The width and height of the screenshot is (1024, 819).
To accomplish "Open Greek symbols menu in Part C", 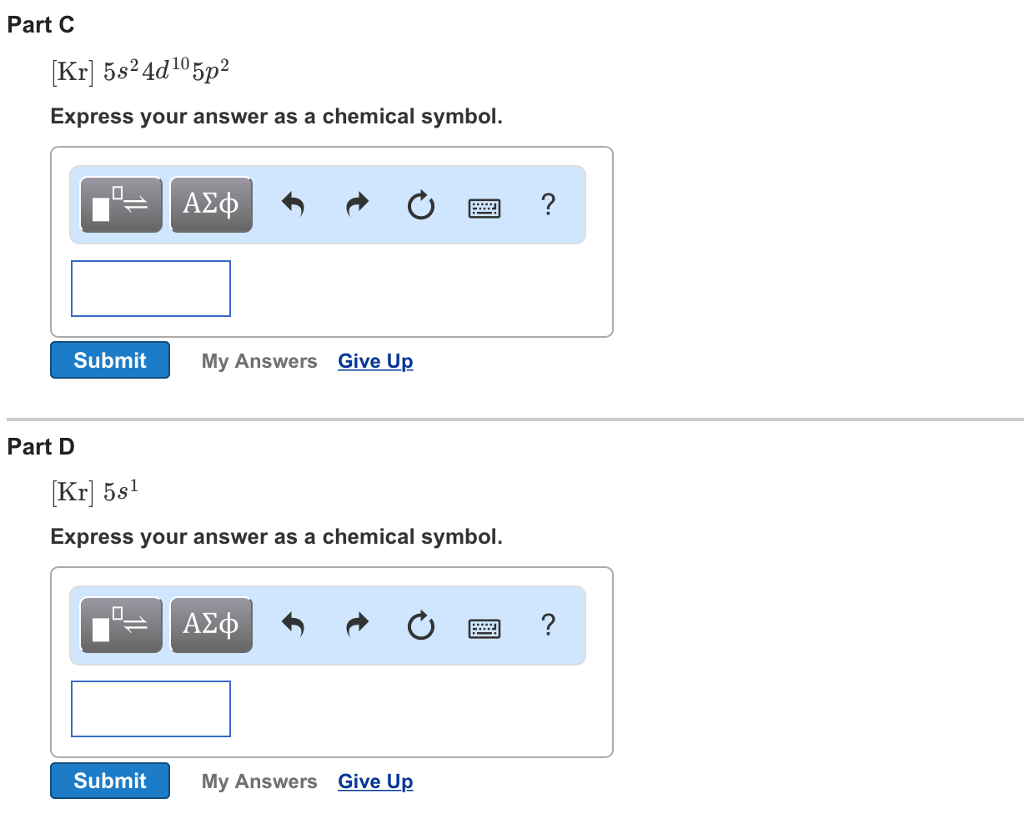I will tap(211, 205).
